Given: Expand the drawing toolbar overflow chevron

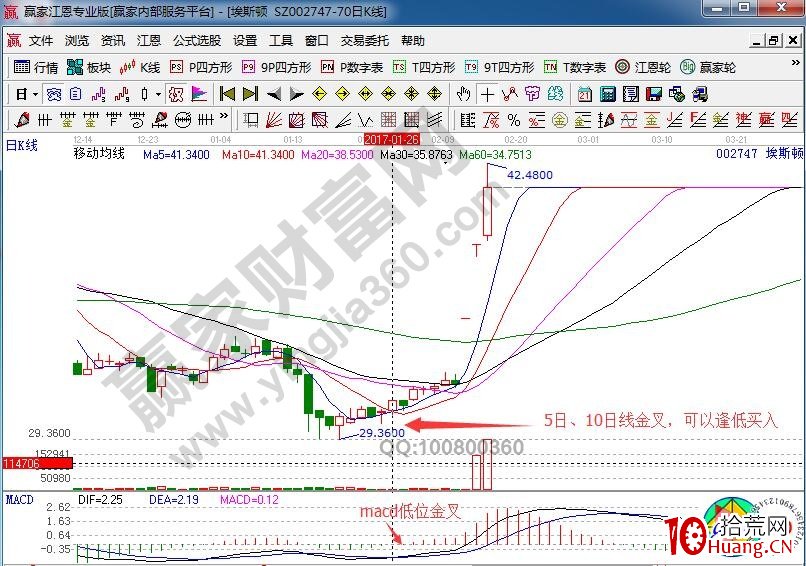Looking at the screenshot, I should tap(224, 116).
